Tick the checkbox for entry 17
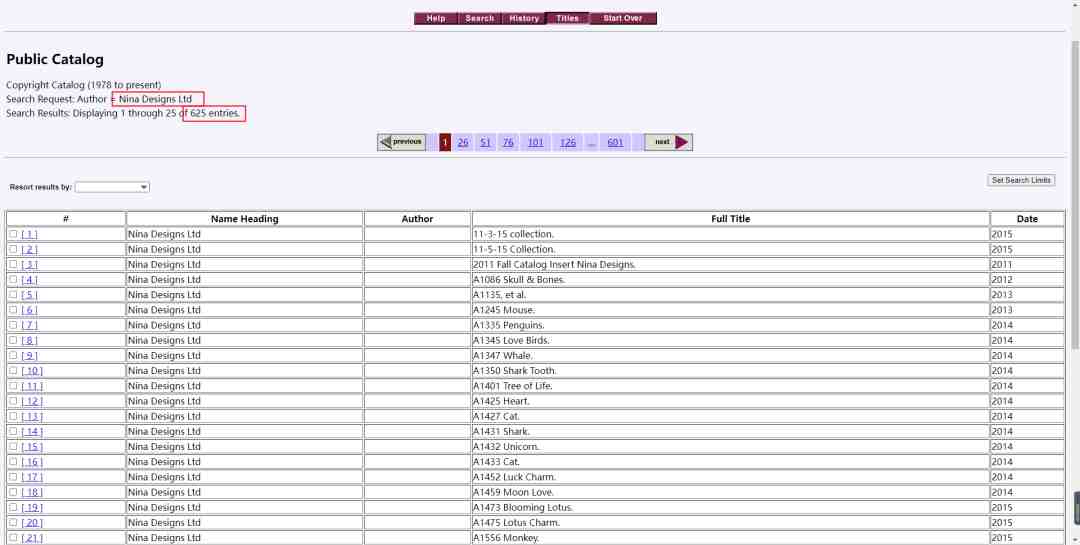The height and width of the screenshot is (545, 1080). 13,477
